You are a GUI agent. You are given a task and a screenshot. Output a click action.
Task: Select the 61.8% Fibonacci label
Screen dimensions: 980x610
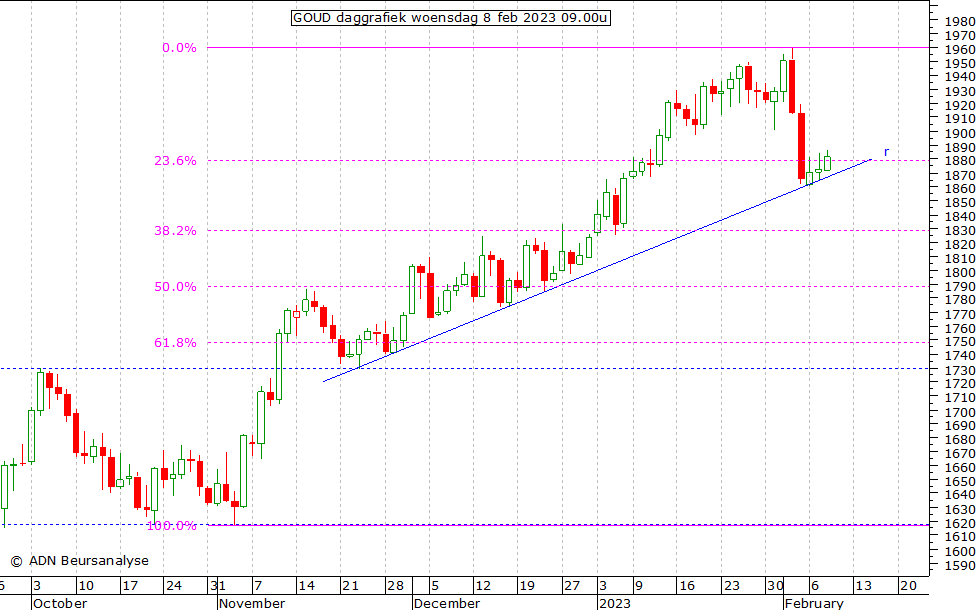[x=175, y=342]
